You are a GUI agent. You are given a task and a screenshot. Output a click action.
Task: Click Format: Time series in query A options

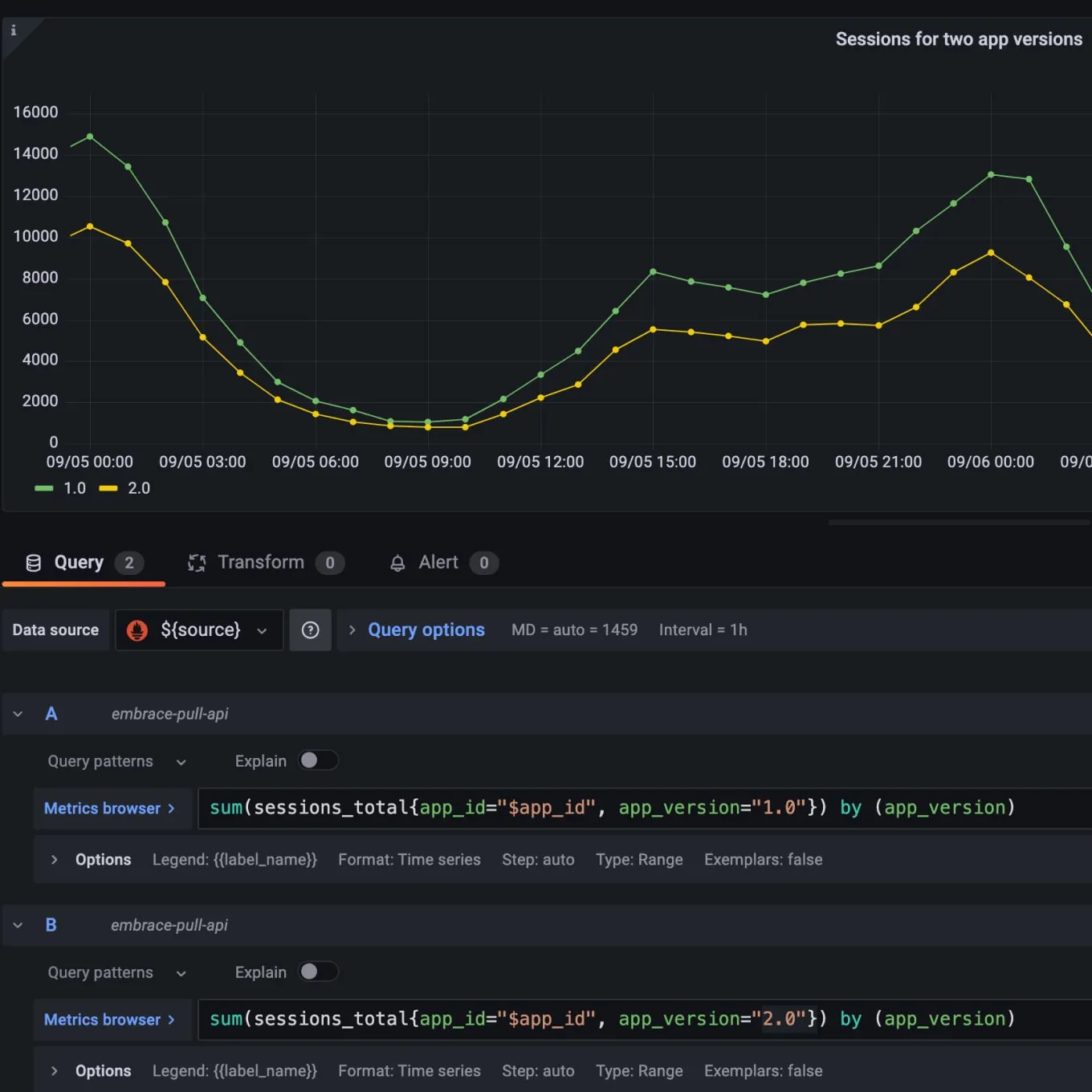coord(409,860)
